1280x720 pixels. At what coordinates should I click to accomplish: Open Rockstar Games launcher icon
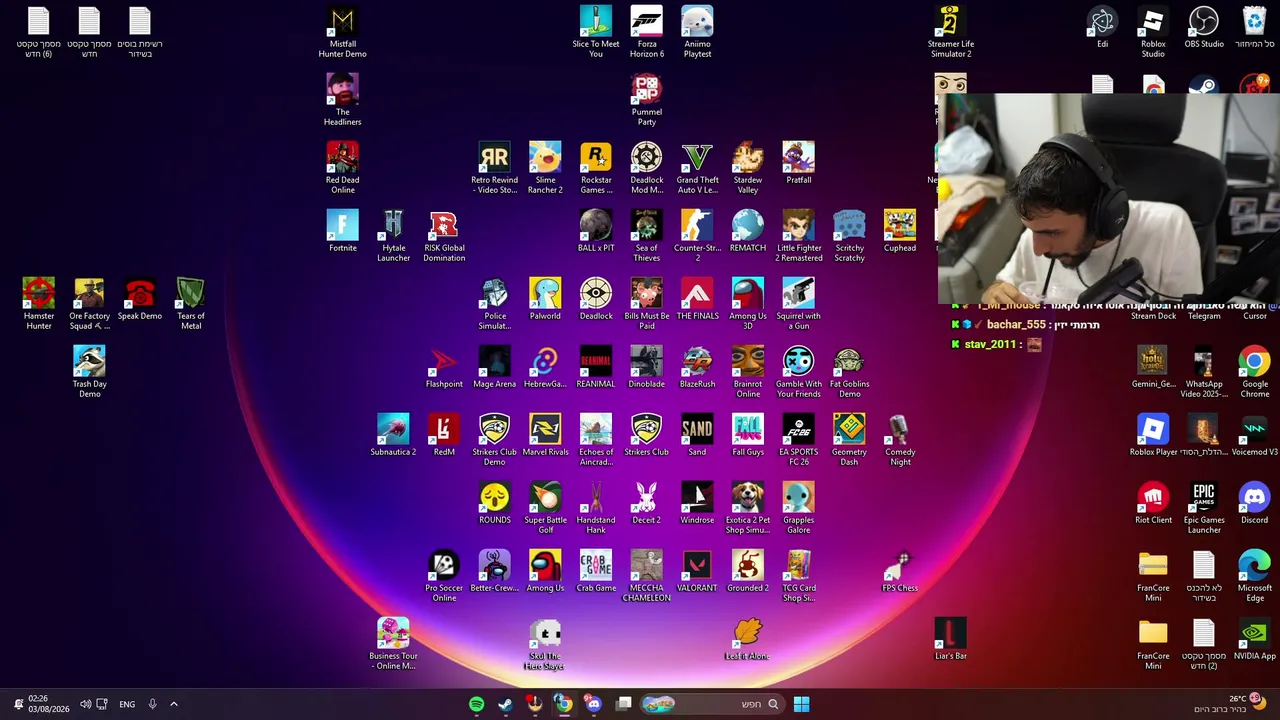point(596,169)
